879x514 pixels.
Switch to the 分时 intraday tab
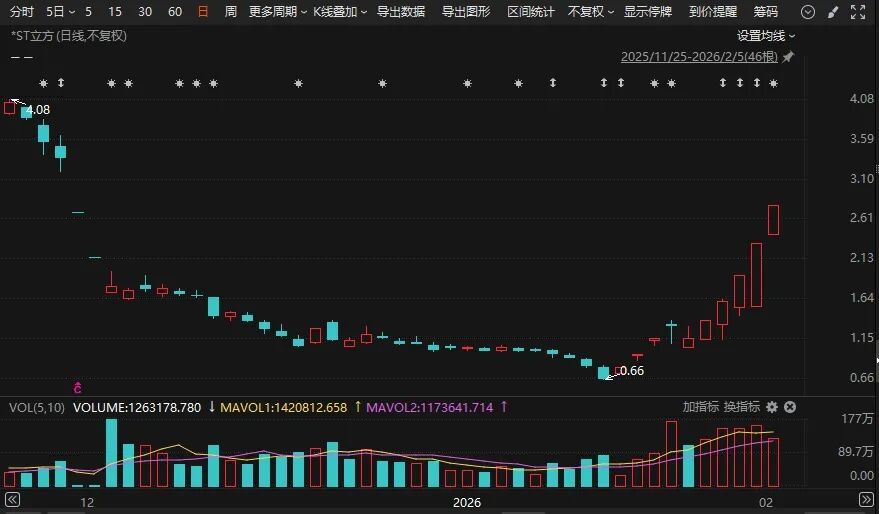click(21, 12)
